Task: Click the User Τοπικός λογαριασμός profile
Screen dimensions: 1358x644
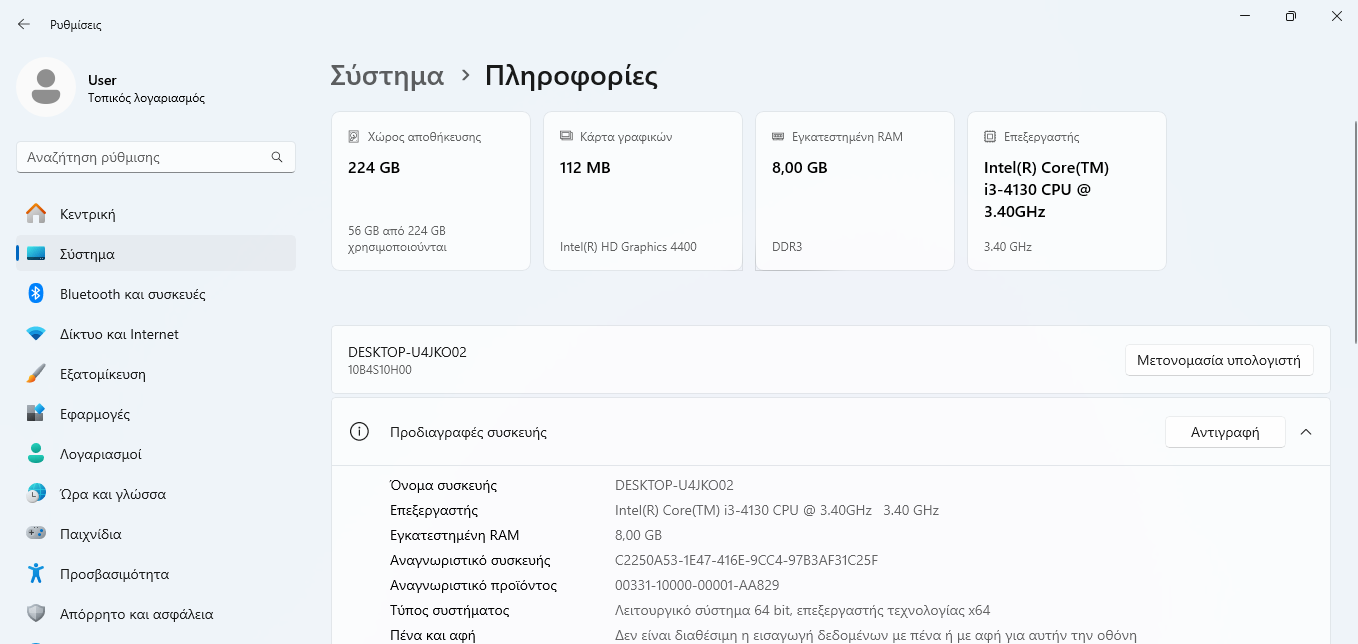Action: 111,88
